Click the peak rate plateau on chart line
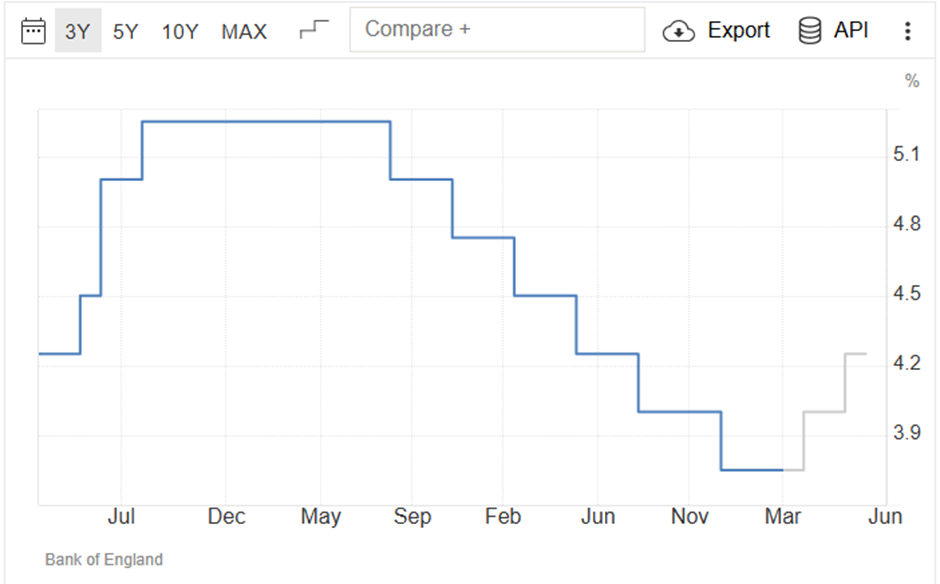 click(266, 122)
